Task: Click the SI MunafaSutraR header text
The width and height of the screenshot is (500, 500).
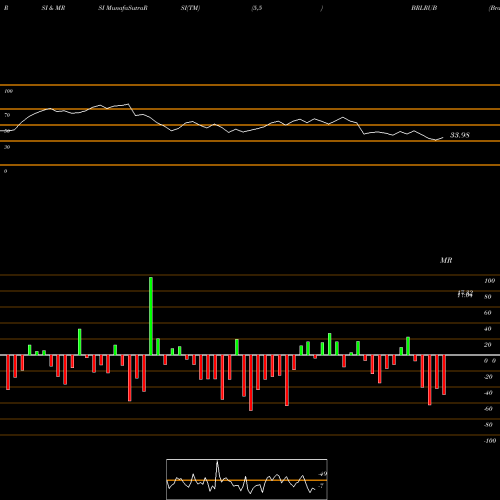Action: [x=123, y=8]
